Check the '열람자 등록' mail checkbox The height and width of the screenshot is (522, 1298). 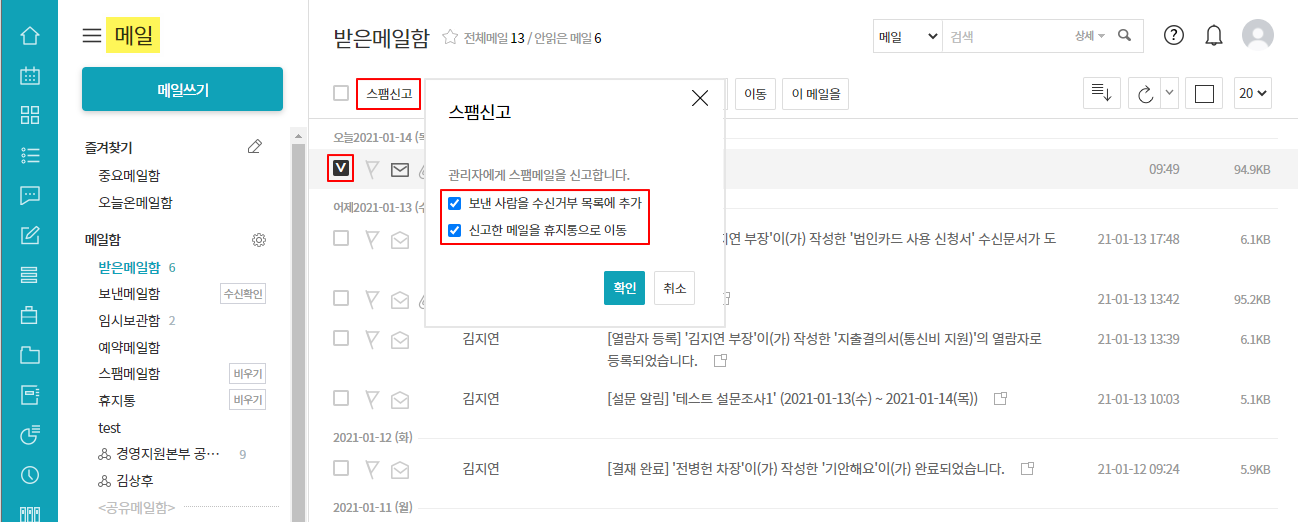tap(341, 338)
